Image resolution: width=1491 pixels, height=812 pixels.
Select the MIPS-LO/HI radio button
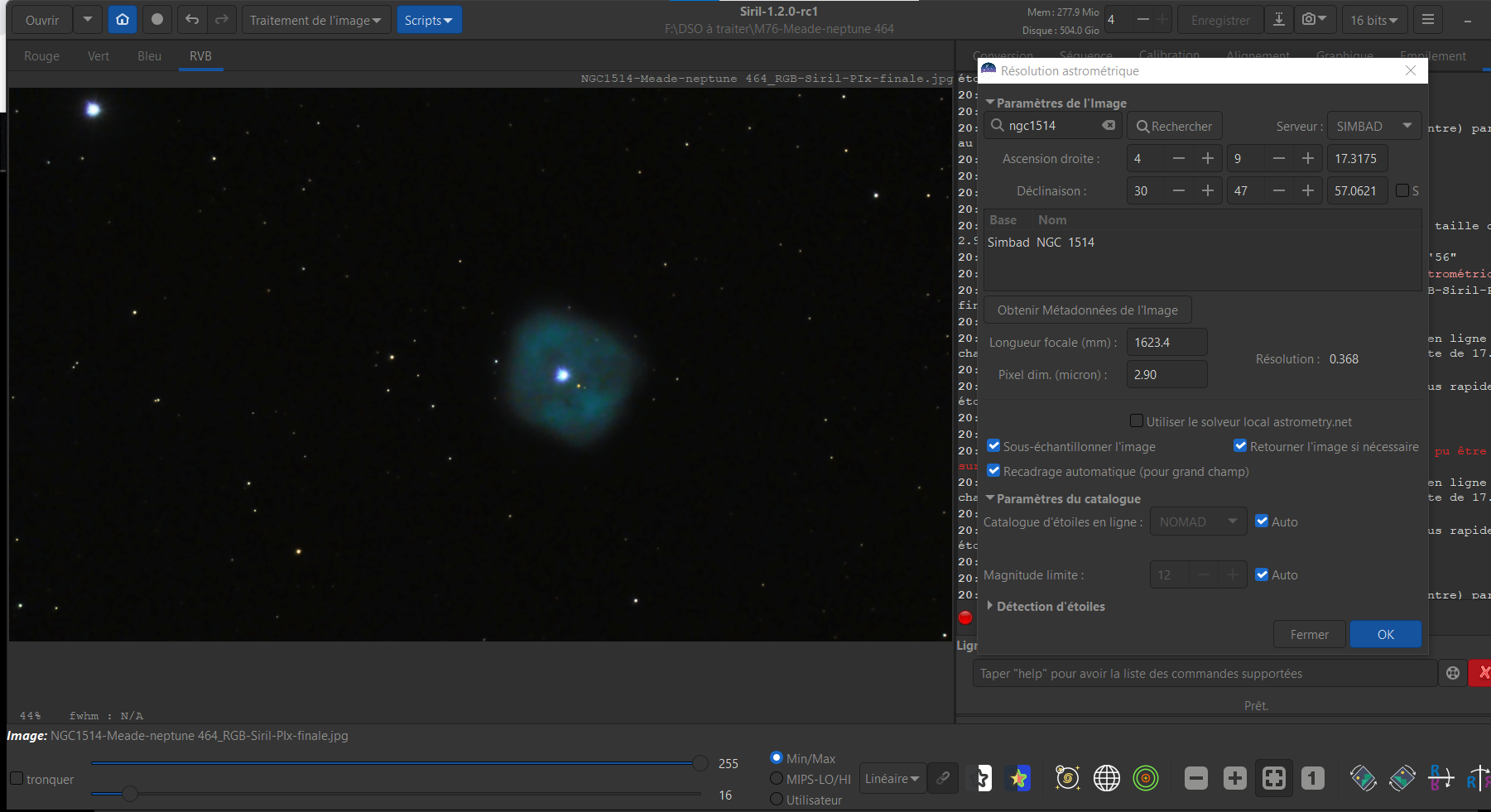coord(777,779)
